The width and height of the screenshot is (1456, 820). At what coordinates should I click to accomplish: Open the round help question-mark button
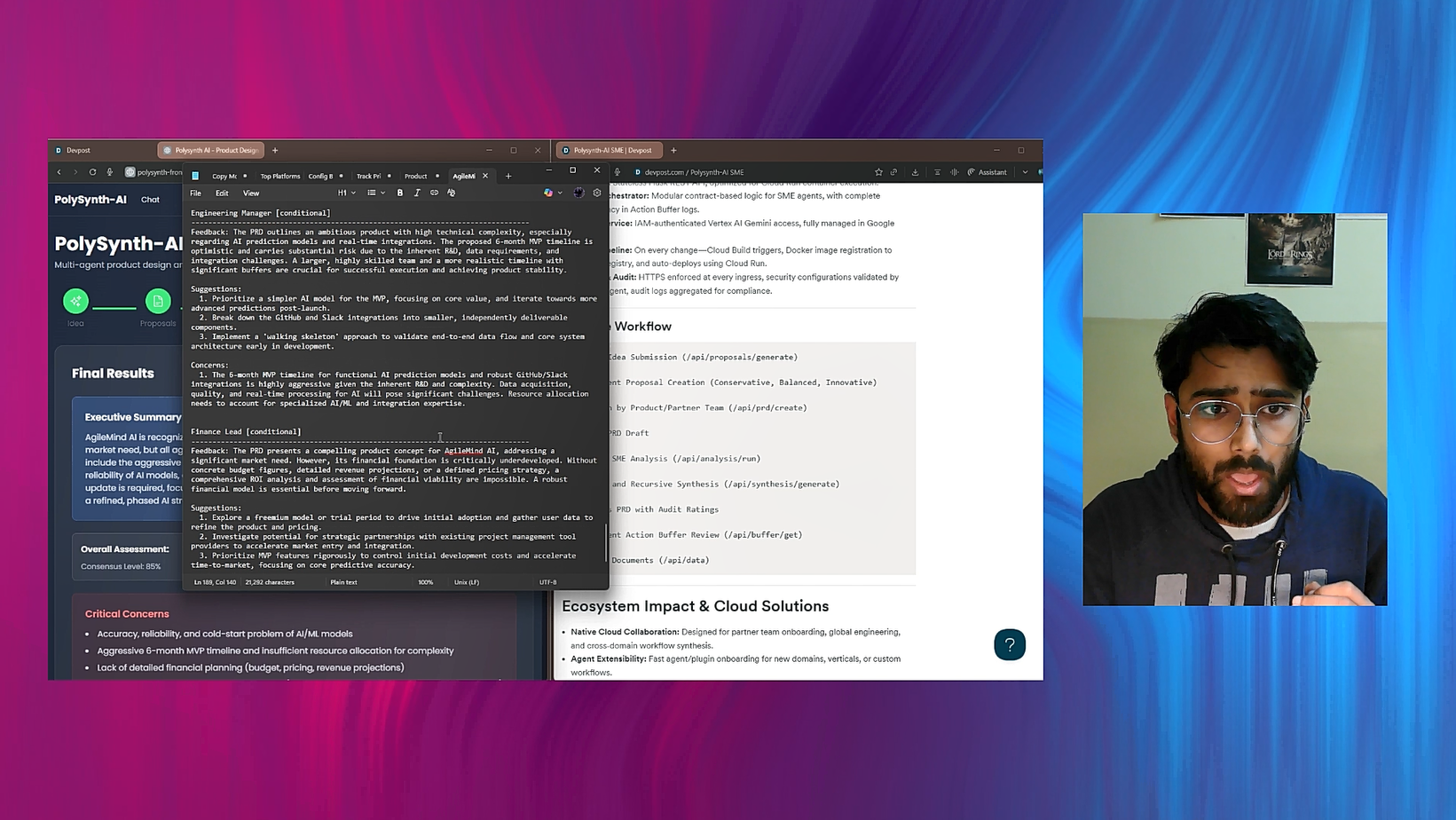coord(1010,644)
